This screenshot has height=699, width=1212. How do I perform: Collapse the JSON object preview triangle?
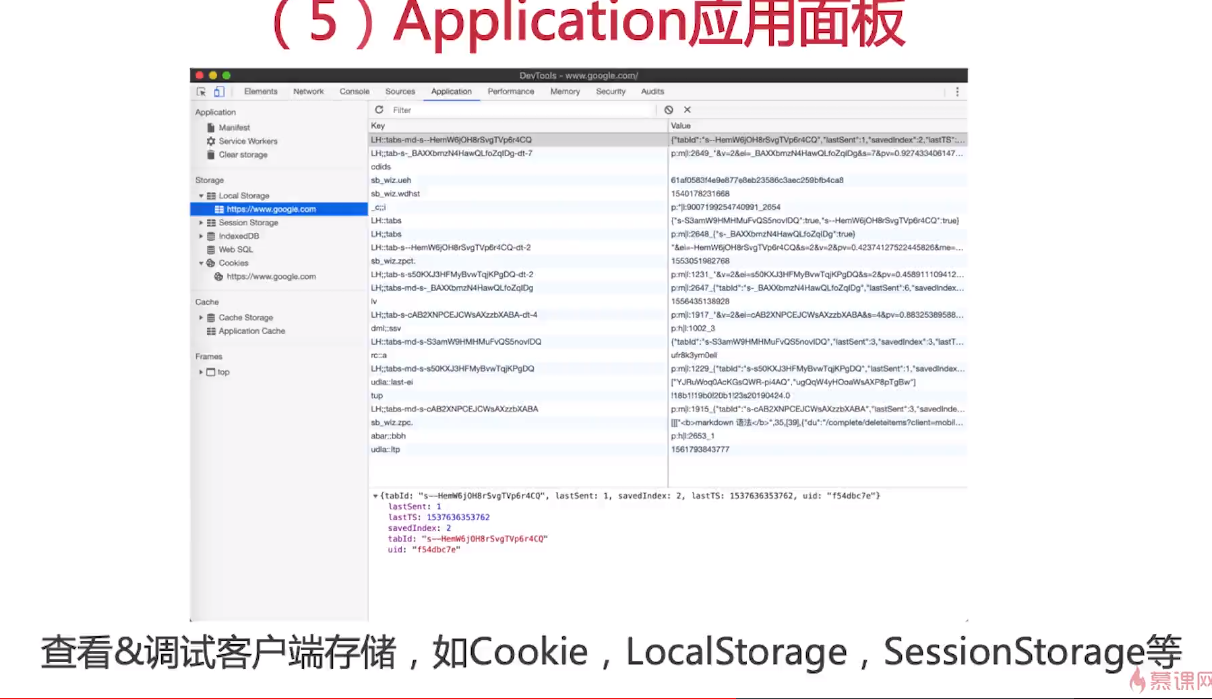[x=376, y=496]
